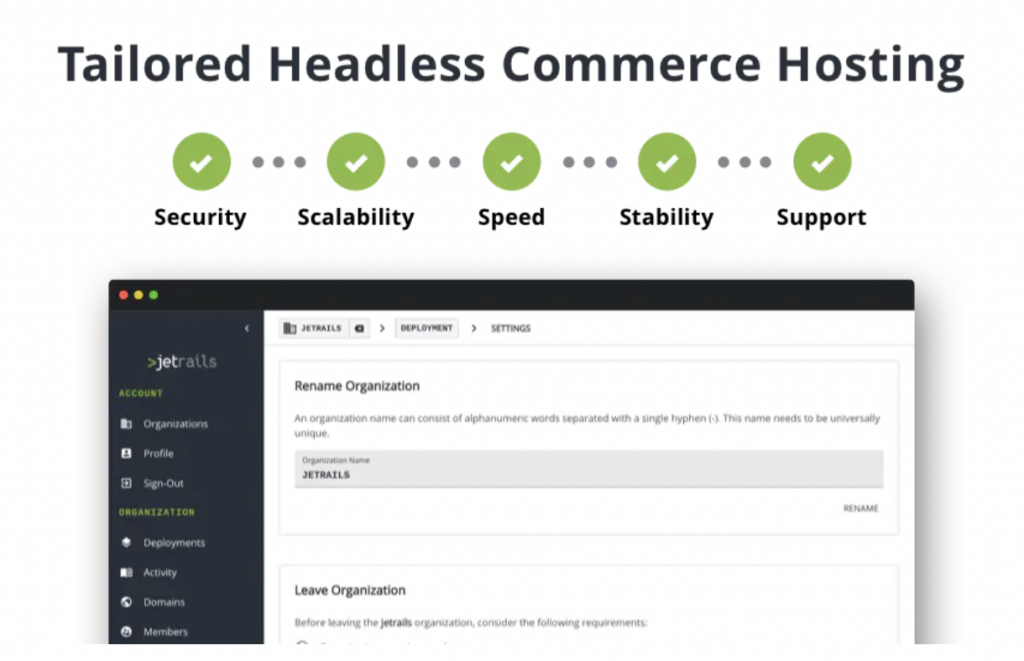Screen dimensions: 1024x661
Task: Click the green Support checkmark
Action: pos(821,160)
